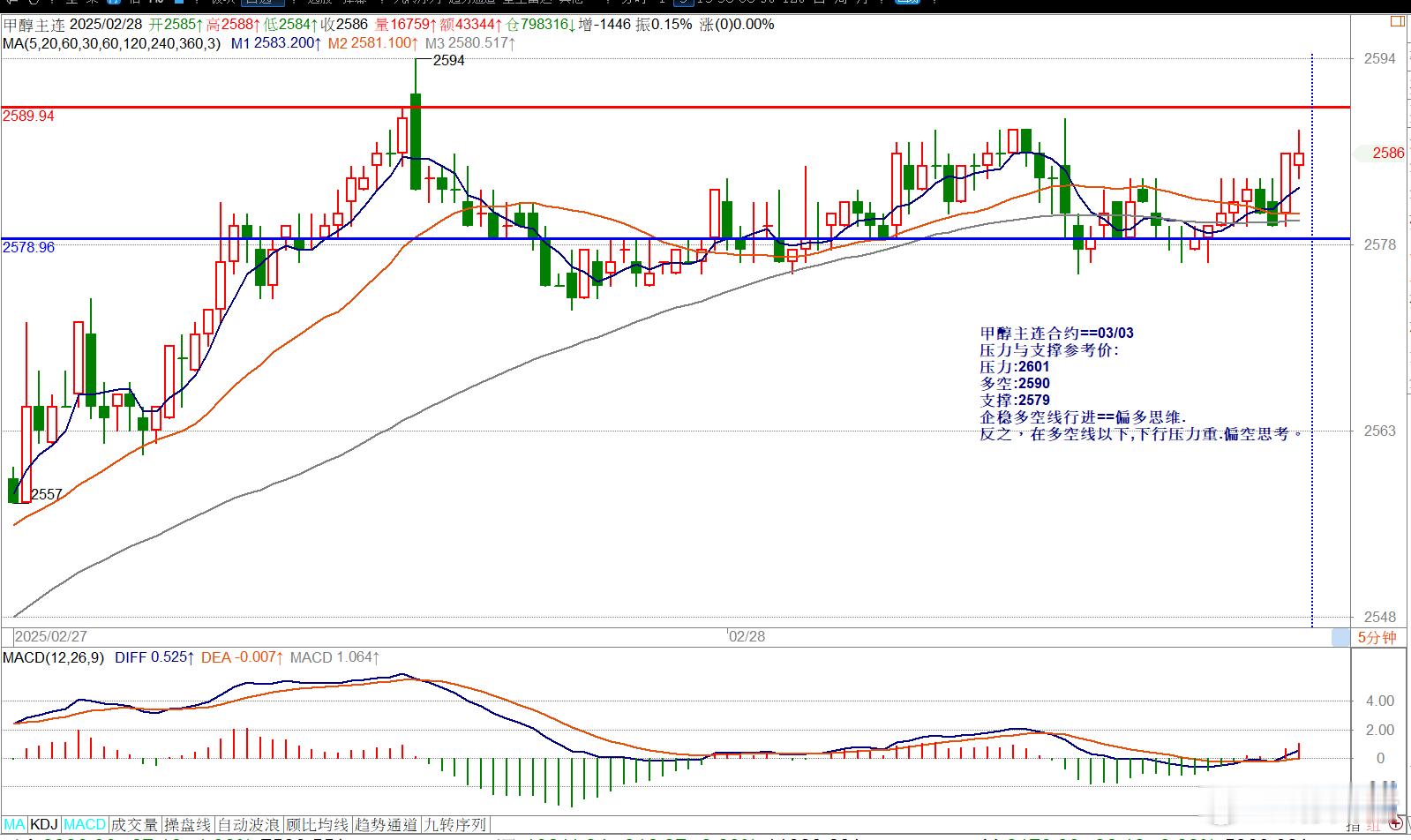Click the MACD 1.064 value
Image resolution: width=1411 pixels, height=840 pixels.
tap(334, 657)
